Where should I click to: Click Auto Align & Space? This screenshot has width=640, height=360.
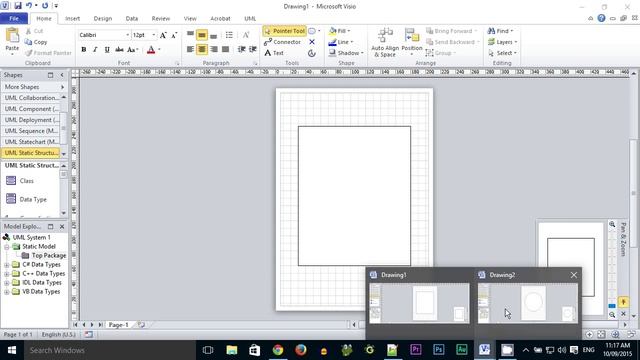coord(385,42)
